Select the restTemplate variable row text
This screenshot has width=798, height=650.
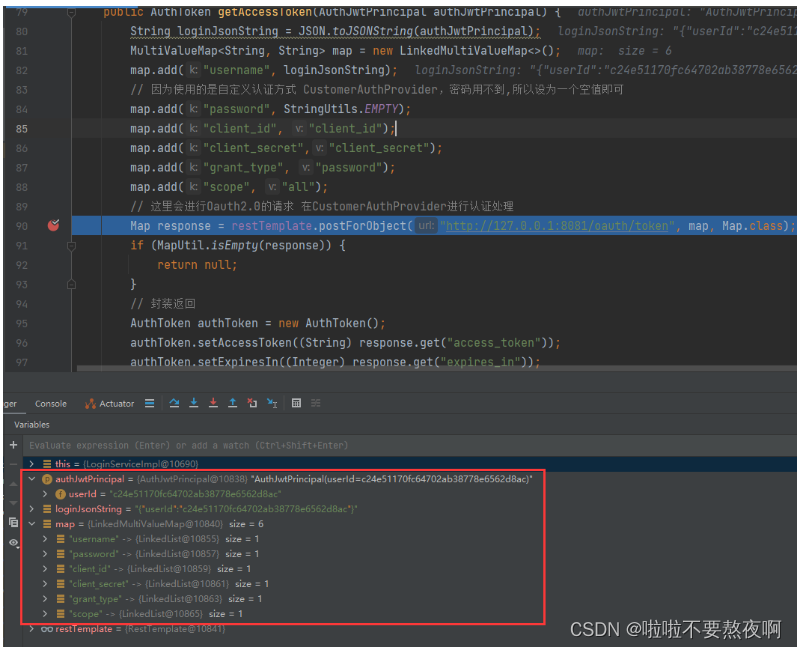140,629
